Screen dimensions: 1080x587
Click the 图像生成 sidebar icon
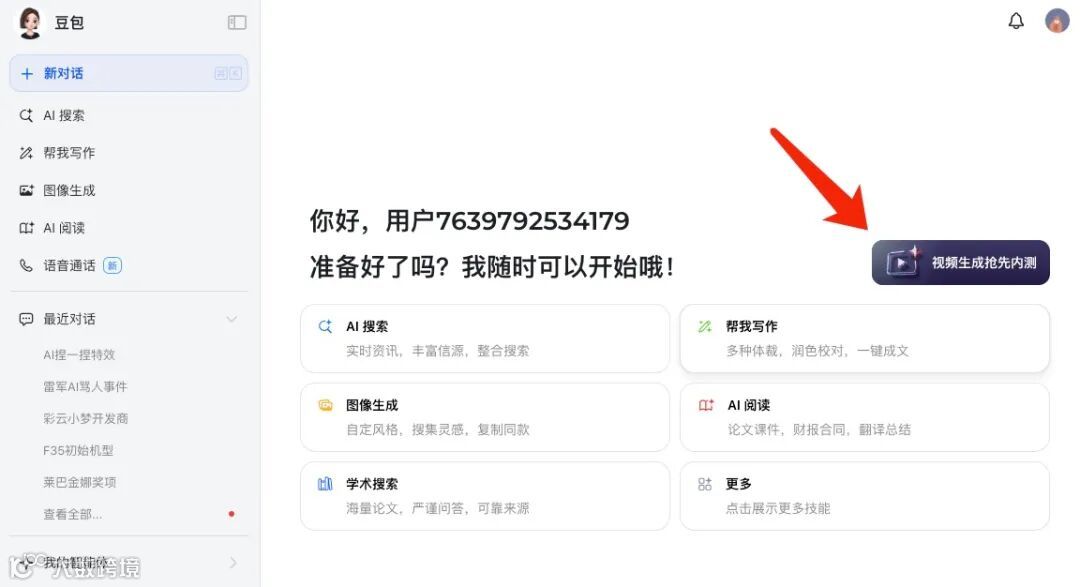[x=26, y=191]
